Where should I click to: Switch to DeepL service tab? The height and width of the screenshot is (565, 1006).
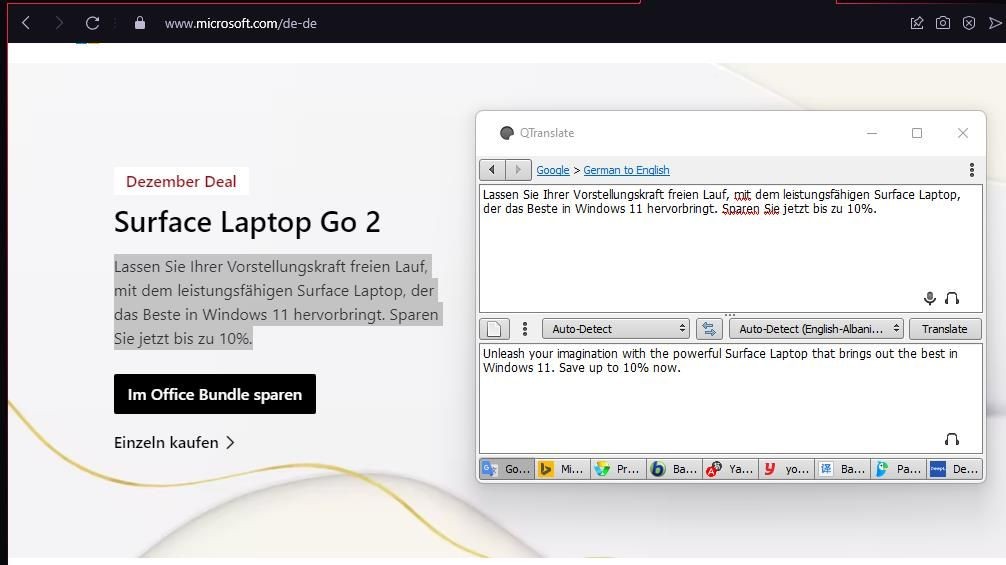point(955,469)
